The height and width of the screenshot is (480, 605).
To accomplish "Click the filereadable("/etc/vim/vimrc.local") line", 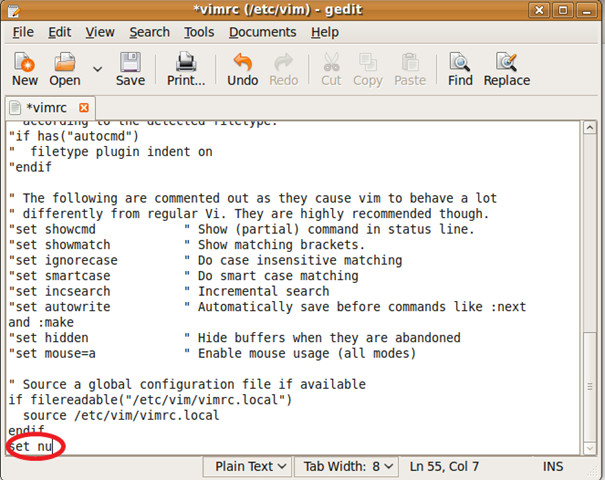I will (150, 400).
